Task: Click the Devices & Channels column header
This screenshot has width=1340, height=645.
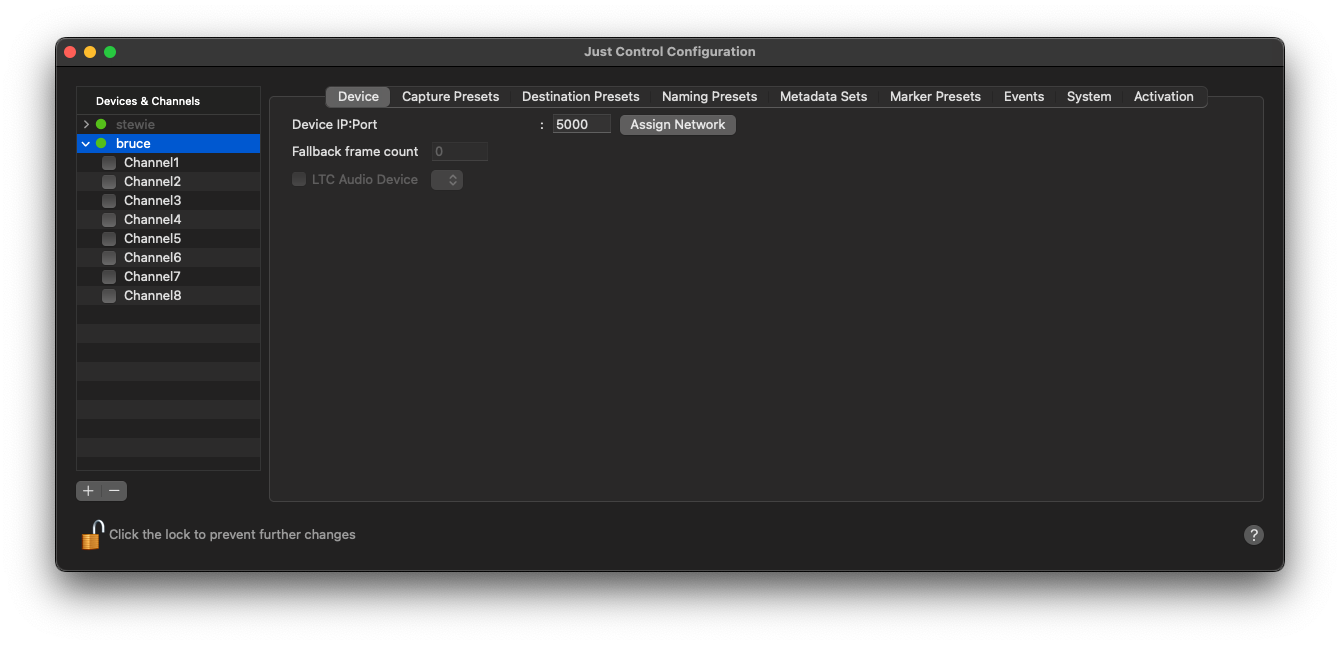Action: tap(168, 101)
